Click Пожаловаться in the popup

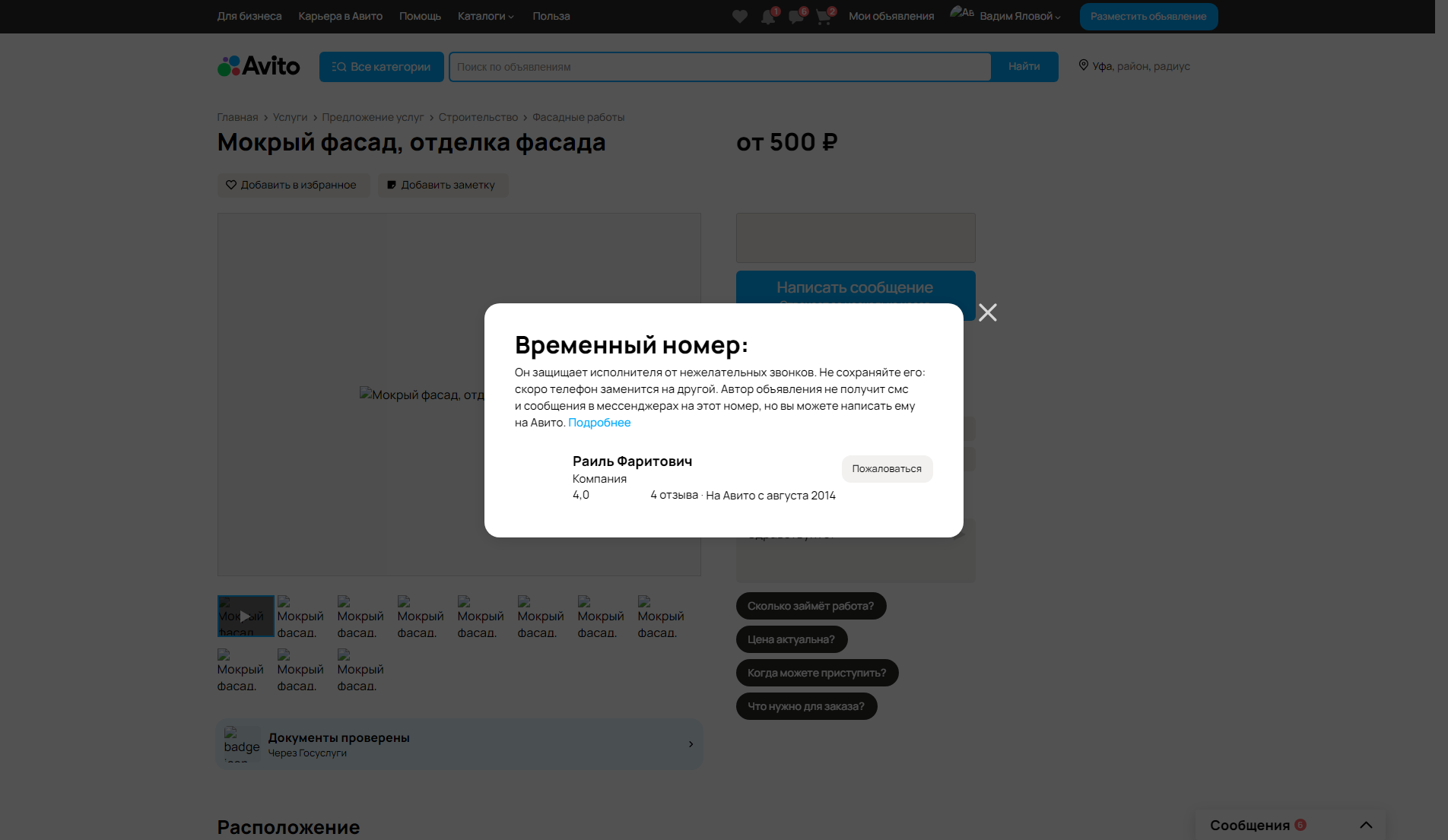pyautogui.click(x=887, y=469)
